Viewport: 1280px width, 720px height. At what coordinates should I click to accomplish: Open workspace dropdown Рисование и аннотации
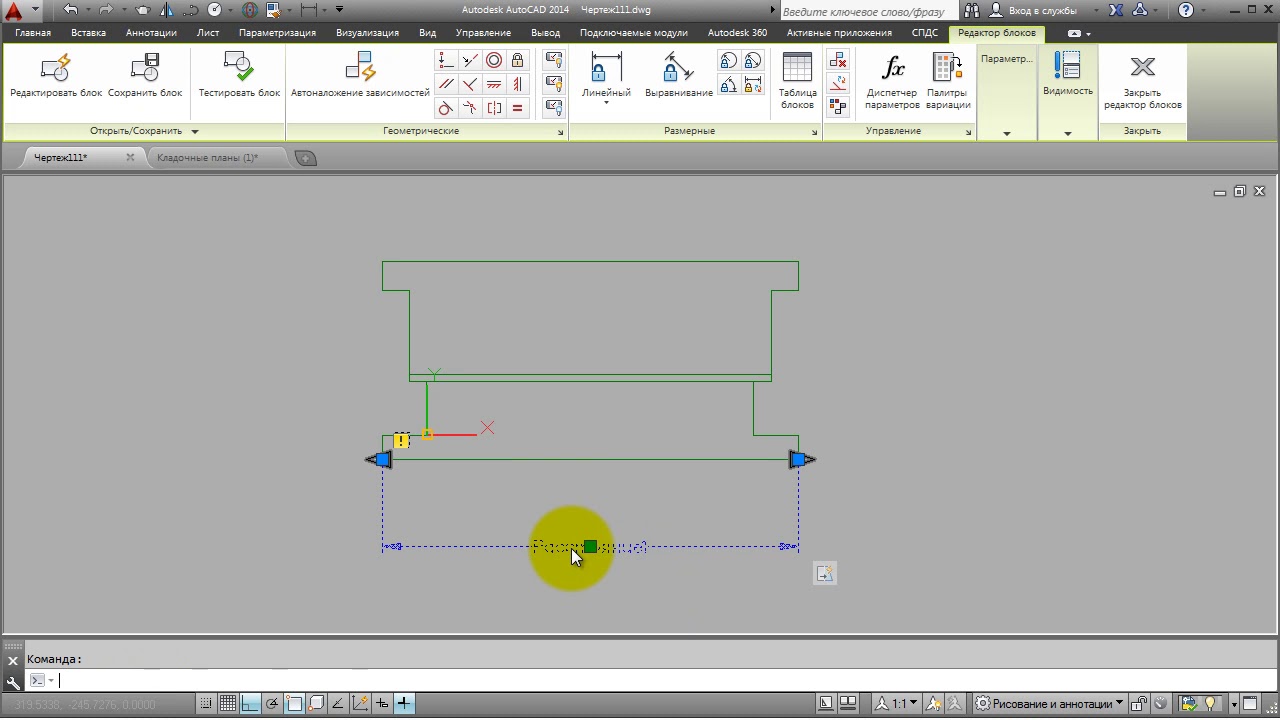(1050, 704)
